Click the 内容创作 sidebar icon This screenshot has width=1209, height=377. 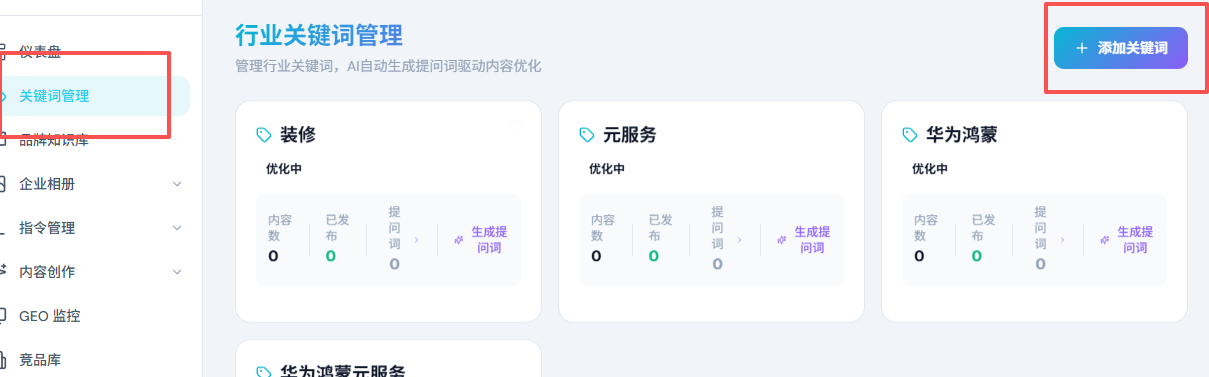click(3, 272)
